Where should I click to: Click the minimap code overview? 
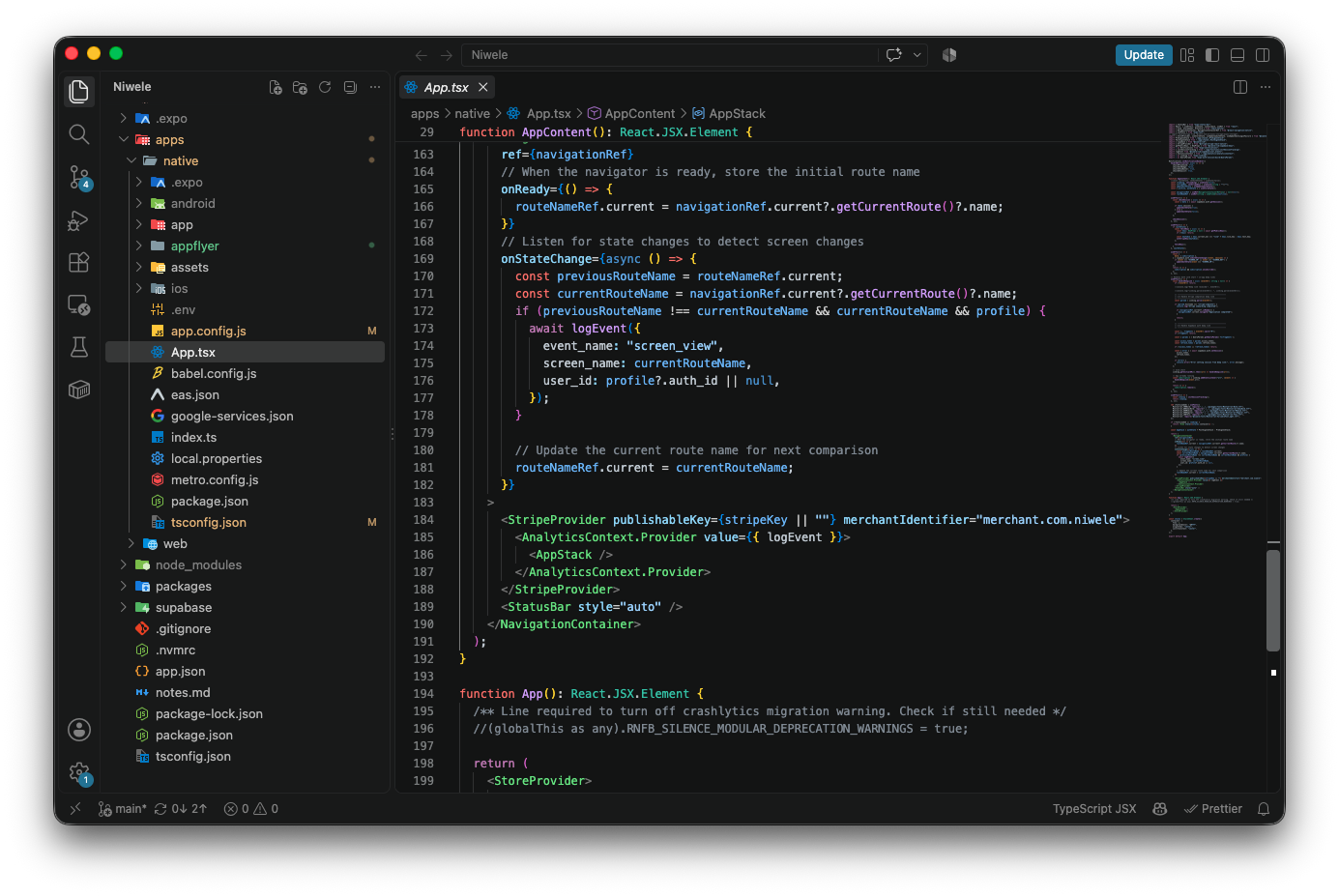(x=1214, y=329)
